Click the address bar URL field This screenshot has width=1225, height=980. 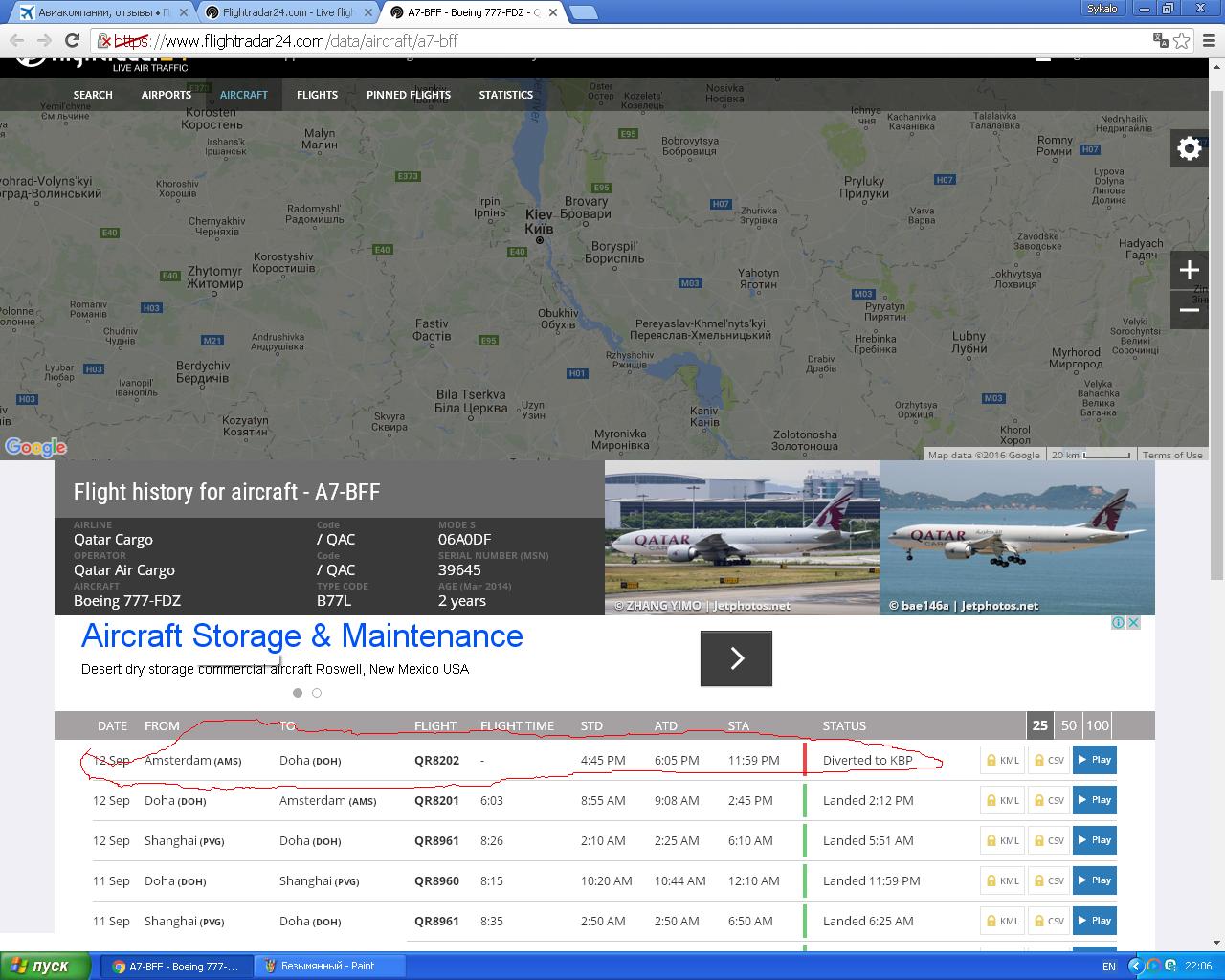(622, 41)
